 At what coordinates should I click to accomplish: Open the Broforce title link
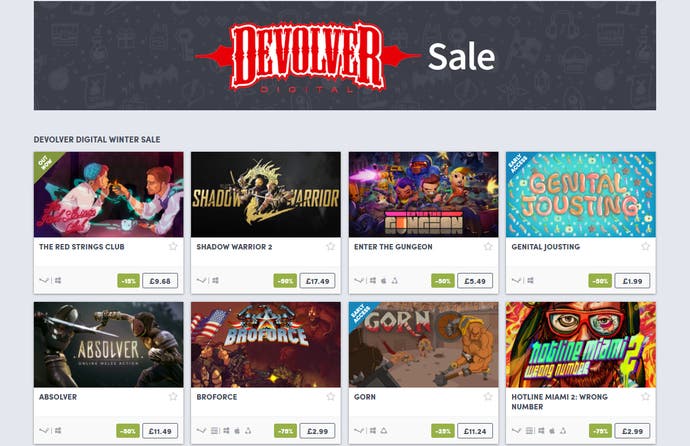217,397
